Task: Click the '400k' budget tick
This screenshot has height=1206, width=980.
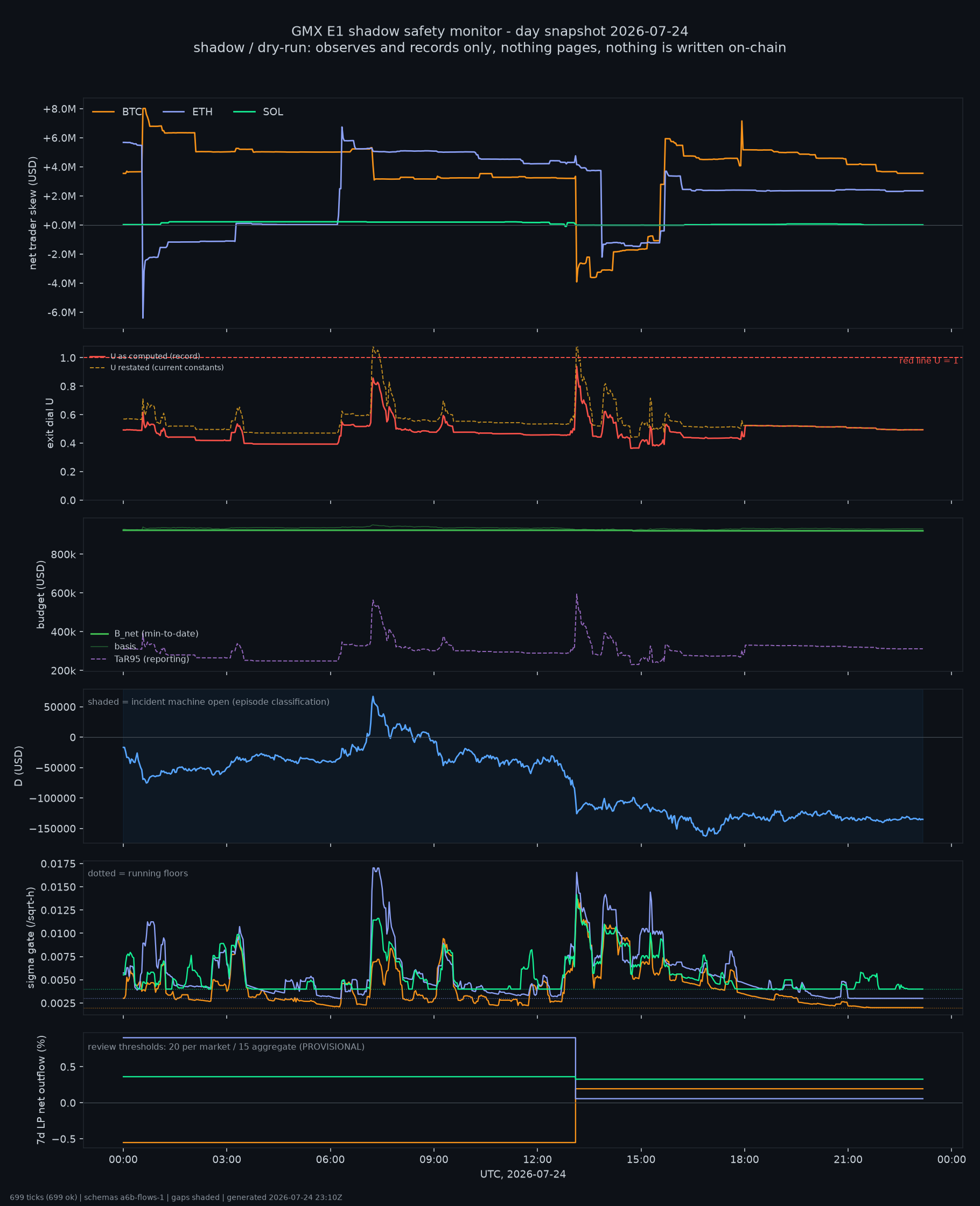Action: tap(63, 633)
